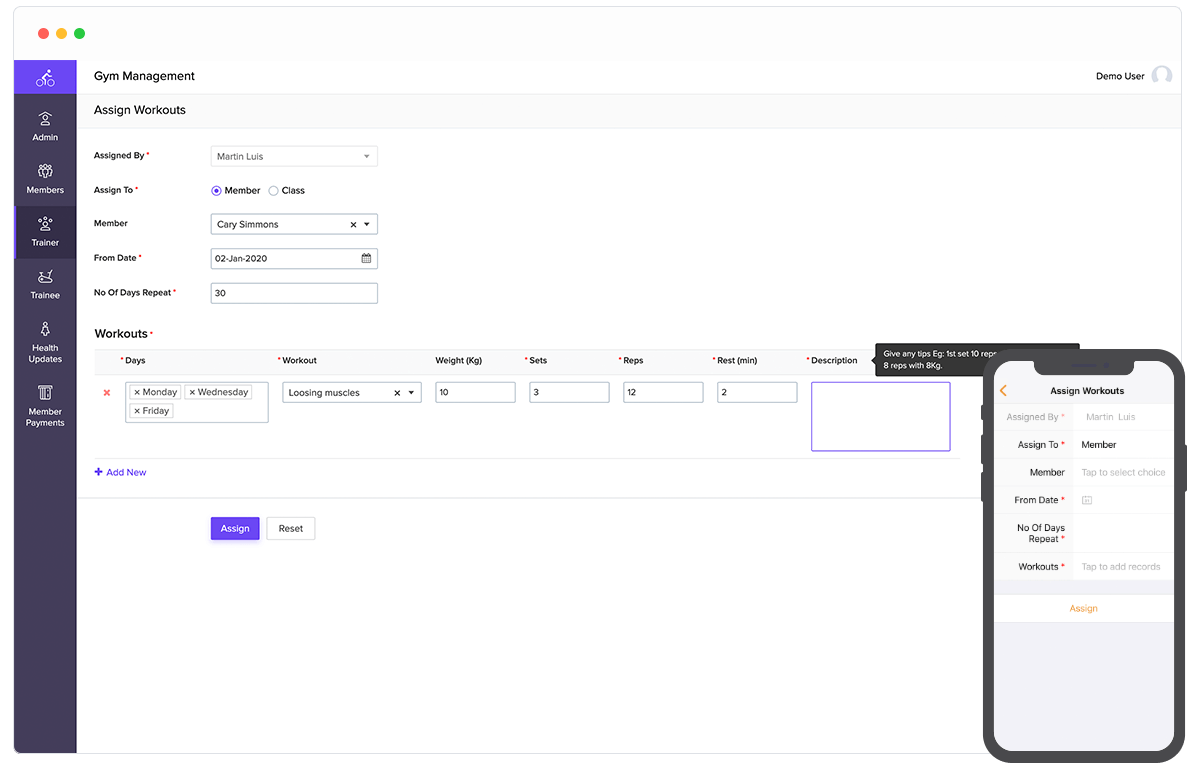Image resolution: width=1200 pixels, height=770 pixels.
Task: Open Member Payments sidebar section
Action: (45, 405)
